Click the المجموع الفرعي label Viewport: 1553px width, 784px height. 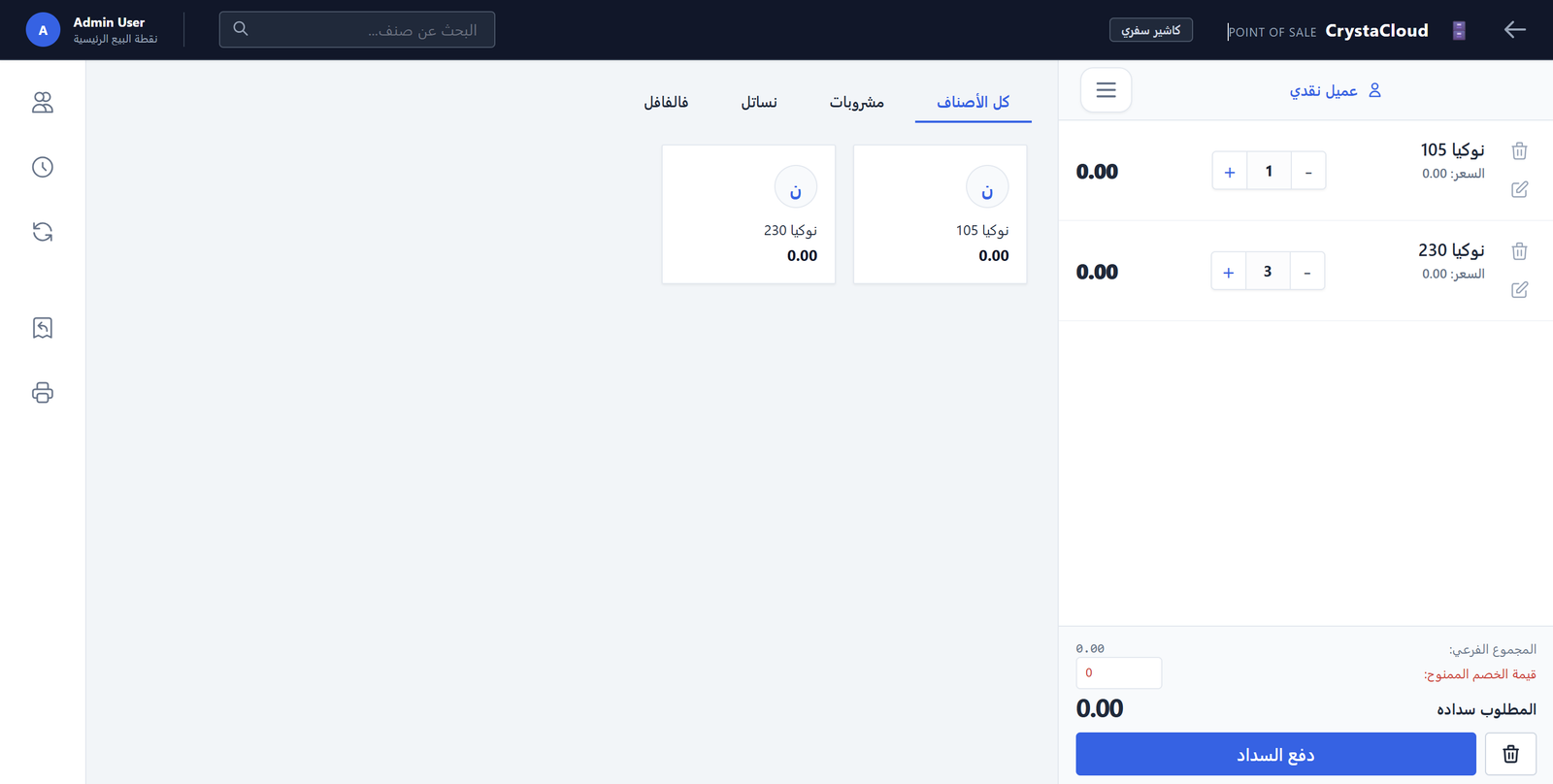[x=1493, y=649]
